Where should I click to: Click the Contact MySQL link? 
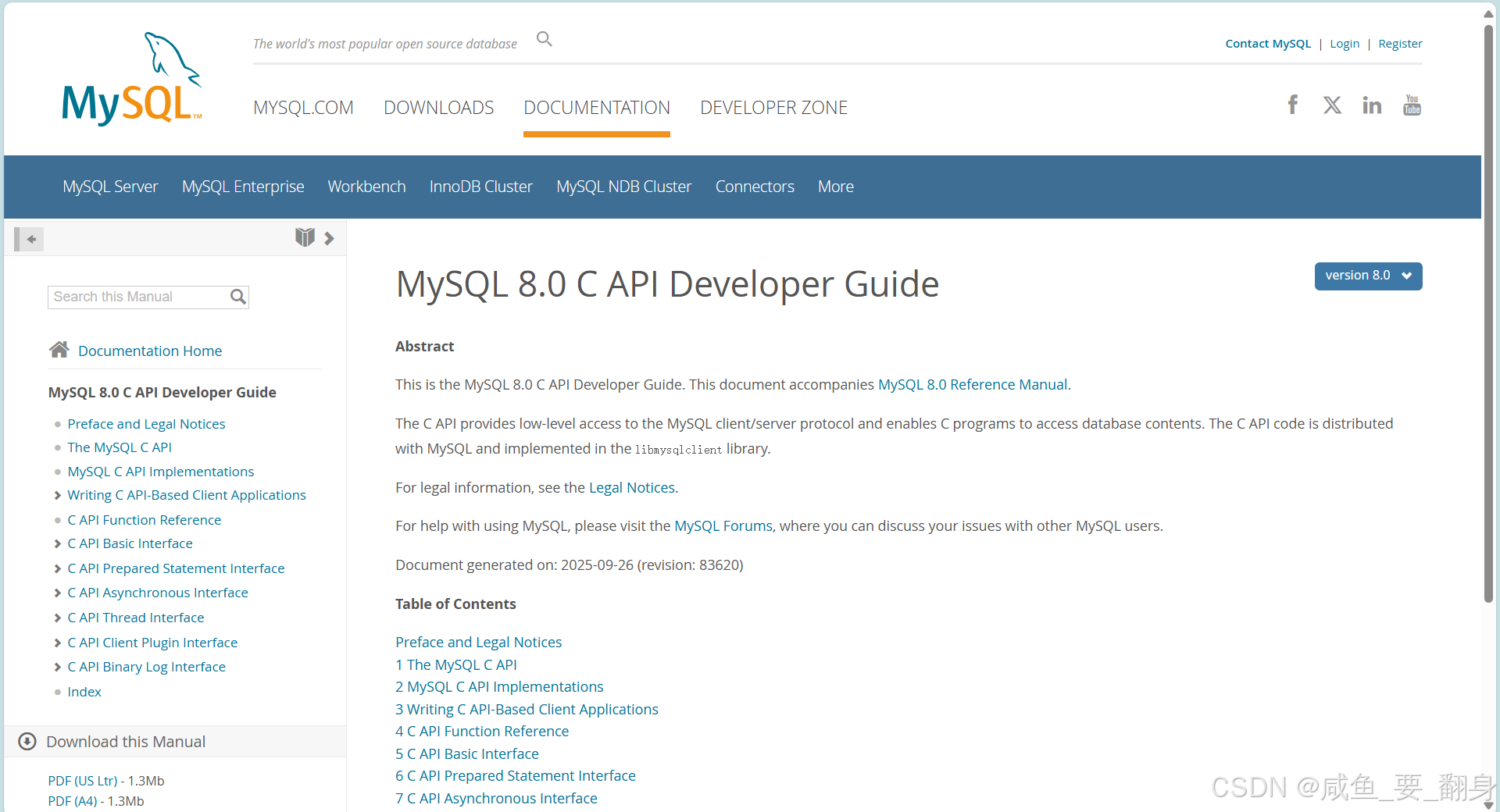click(1268, 44)
